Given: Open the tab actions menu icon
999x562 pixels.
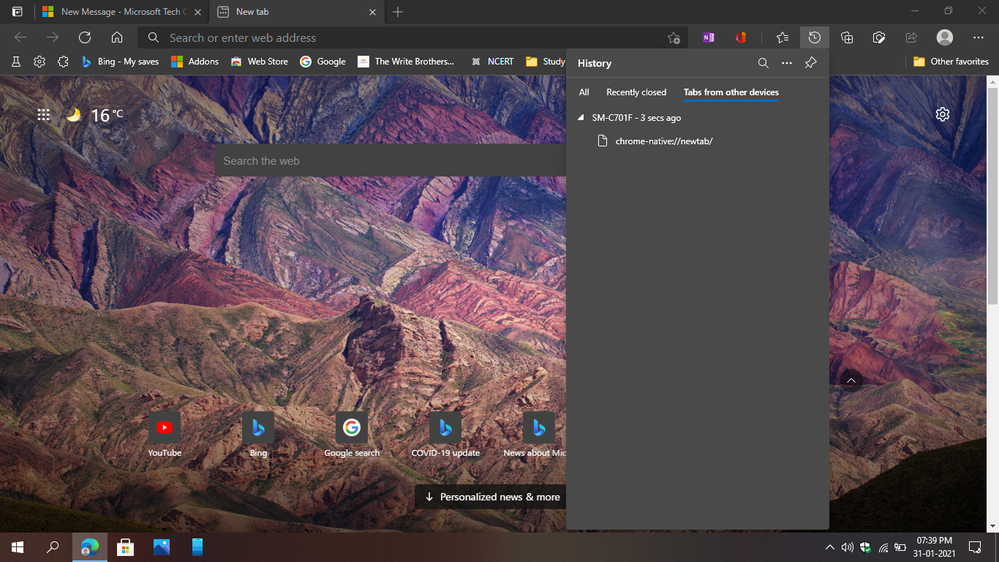Looking at the screenshot, I should coord(17,11).
